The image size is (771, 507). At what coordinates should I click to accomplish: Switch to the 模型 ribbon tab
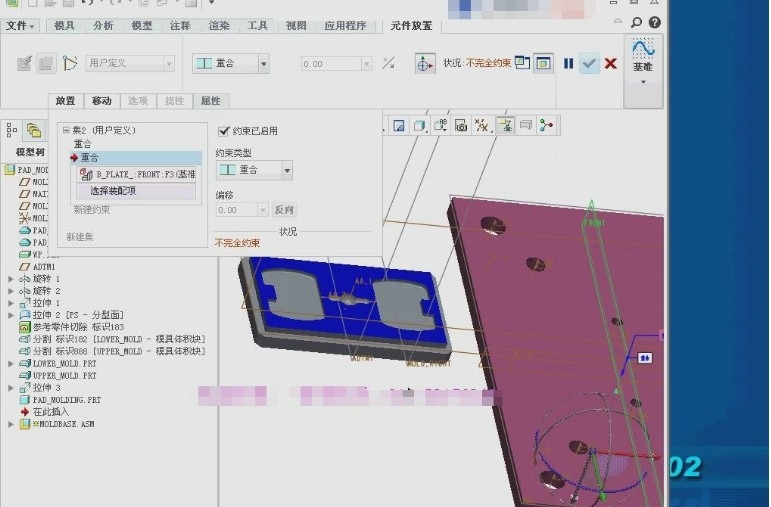(x=142, y=26)
